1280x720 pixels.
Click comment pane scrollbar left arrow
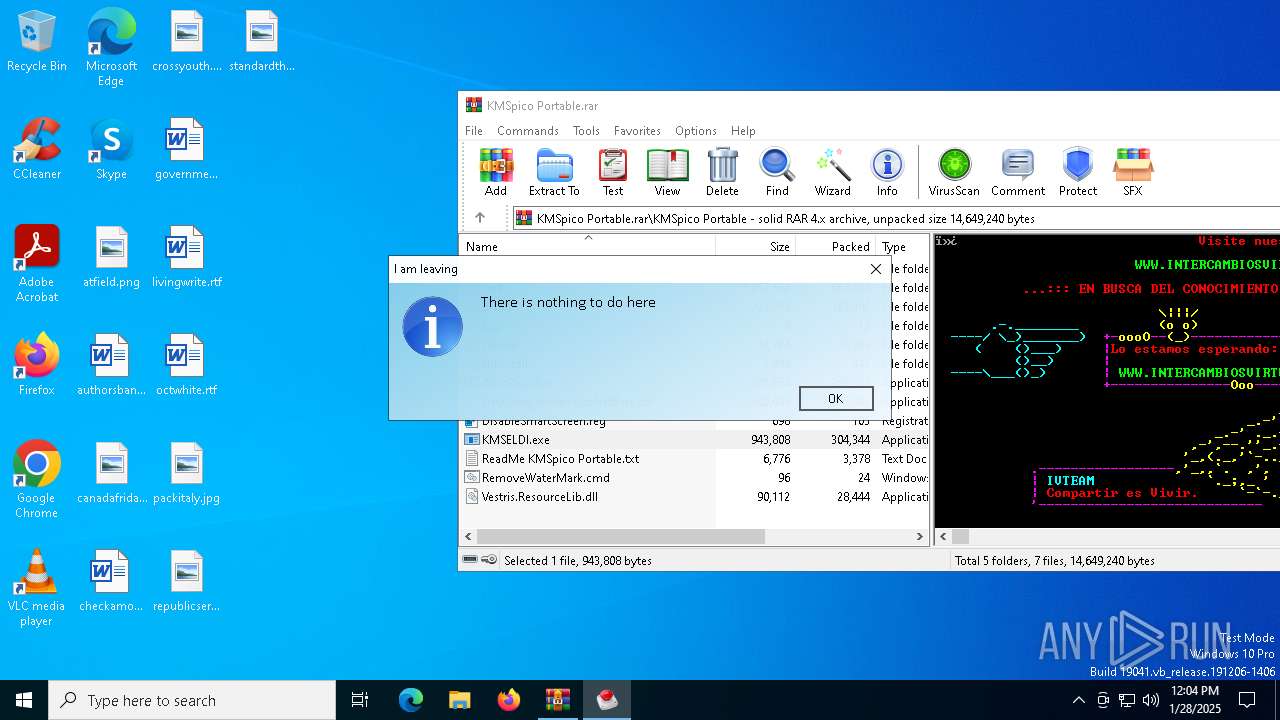click(x=943, y=537)
